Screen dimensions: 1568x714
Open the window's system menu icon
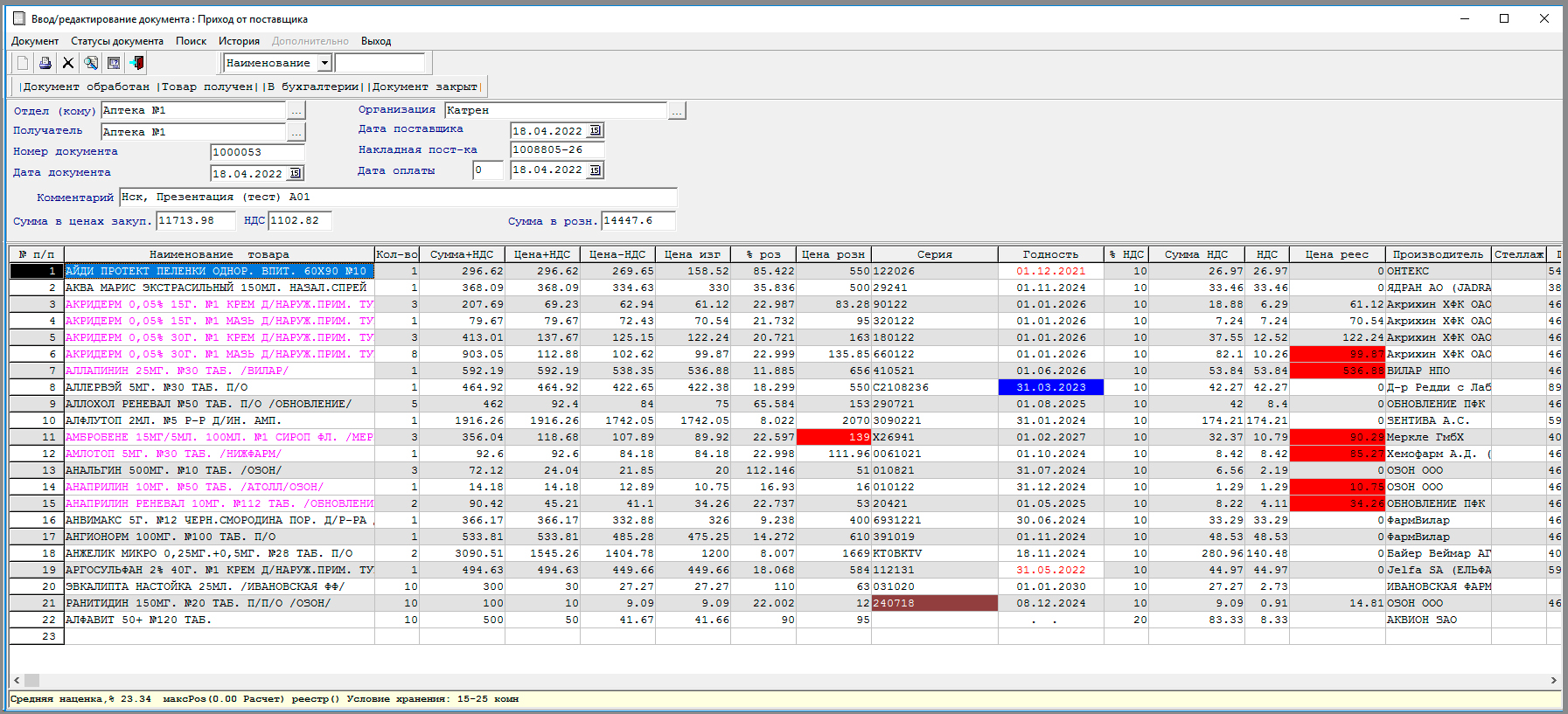click(19, 18)
